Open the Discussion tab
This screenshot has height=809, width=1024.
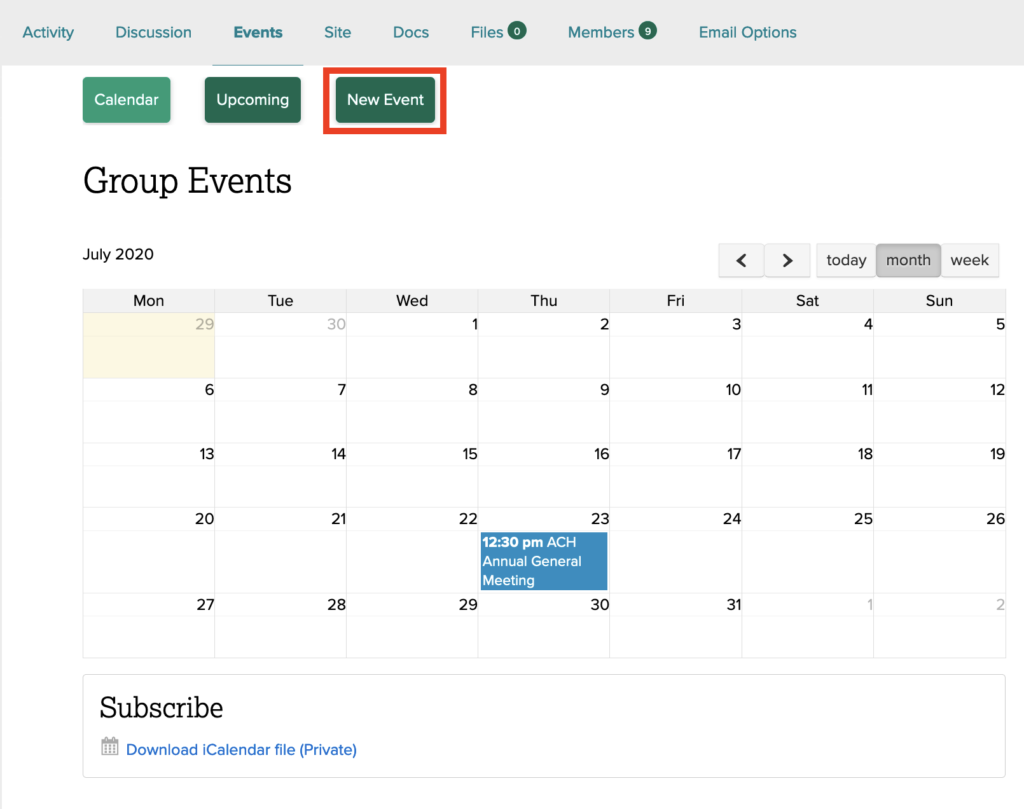pos(153,32)
